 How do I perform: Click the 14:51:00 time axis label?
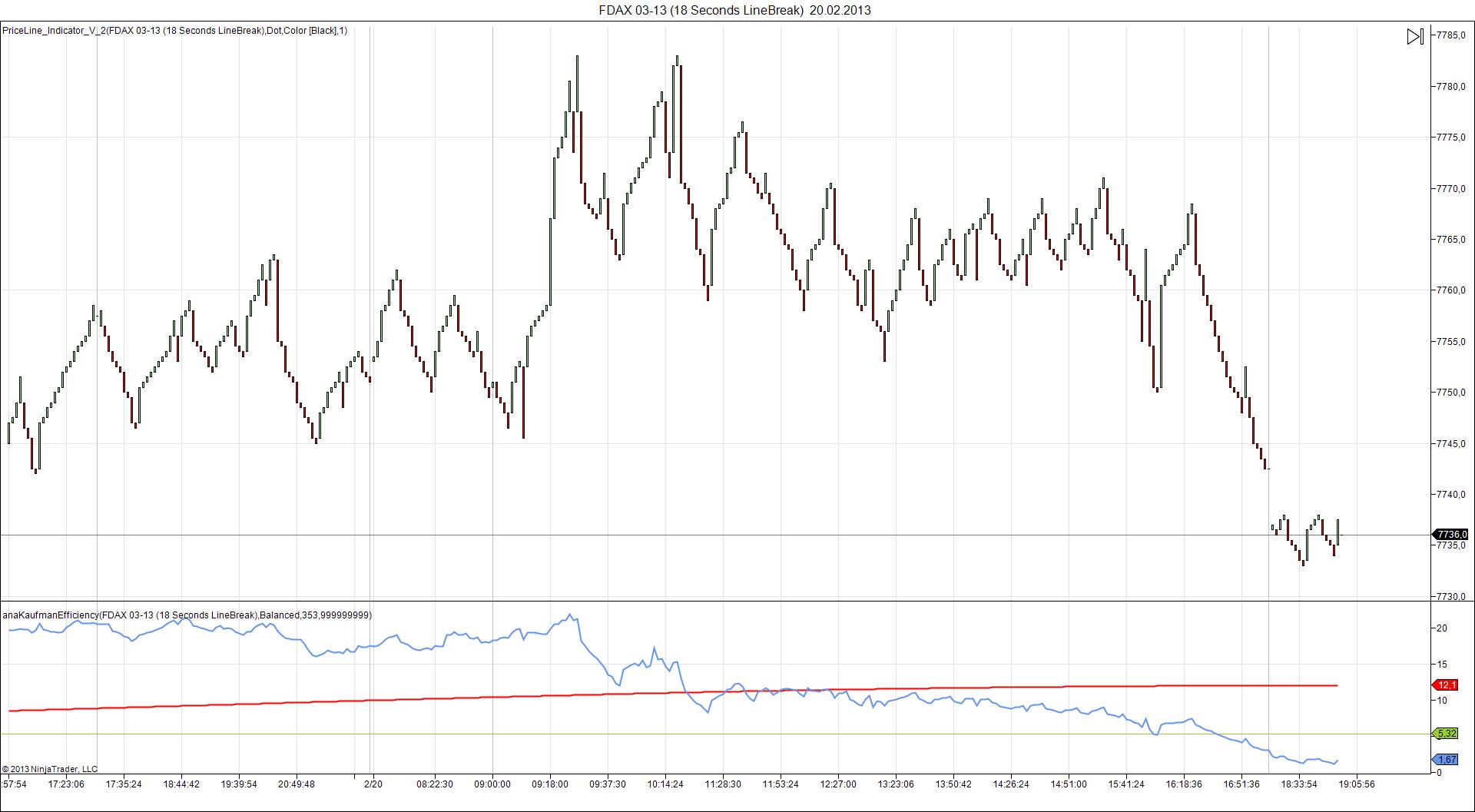[x=1069, y=784]
